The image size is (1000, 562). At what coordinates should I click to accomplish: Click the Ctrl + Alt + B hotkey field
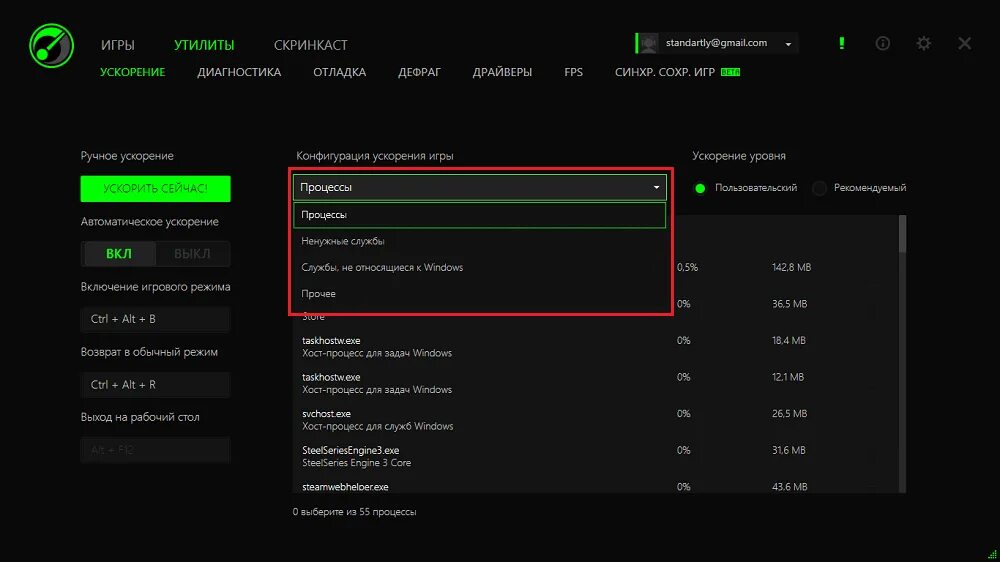click(x=156, y=319)
